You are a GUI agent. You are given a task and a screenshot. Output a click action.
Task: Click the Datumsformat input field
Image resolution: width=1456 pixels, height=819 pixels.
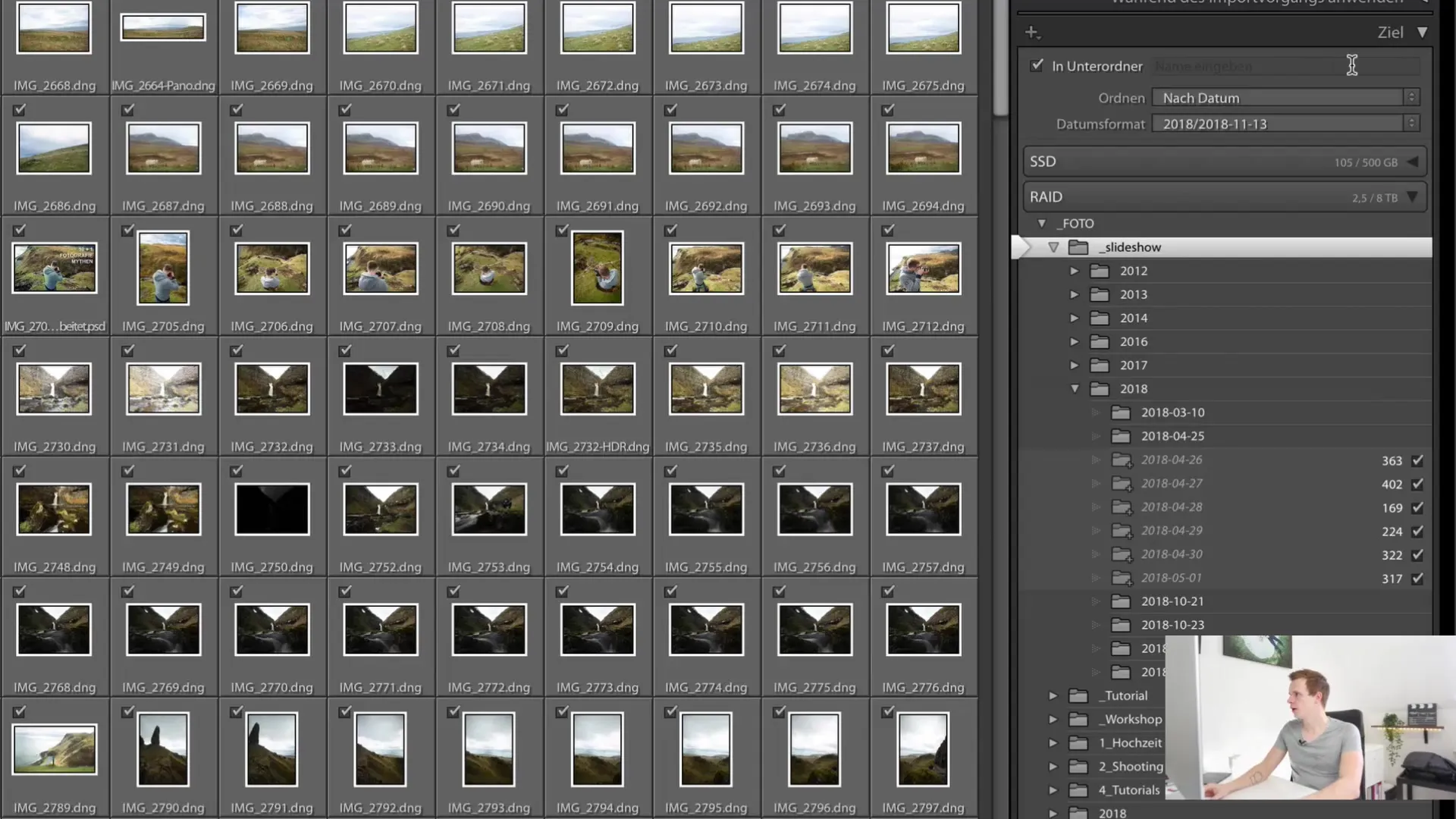(x=1284, y=124)
